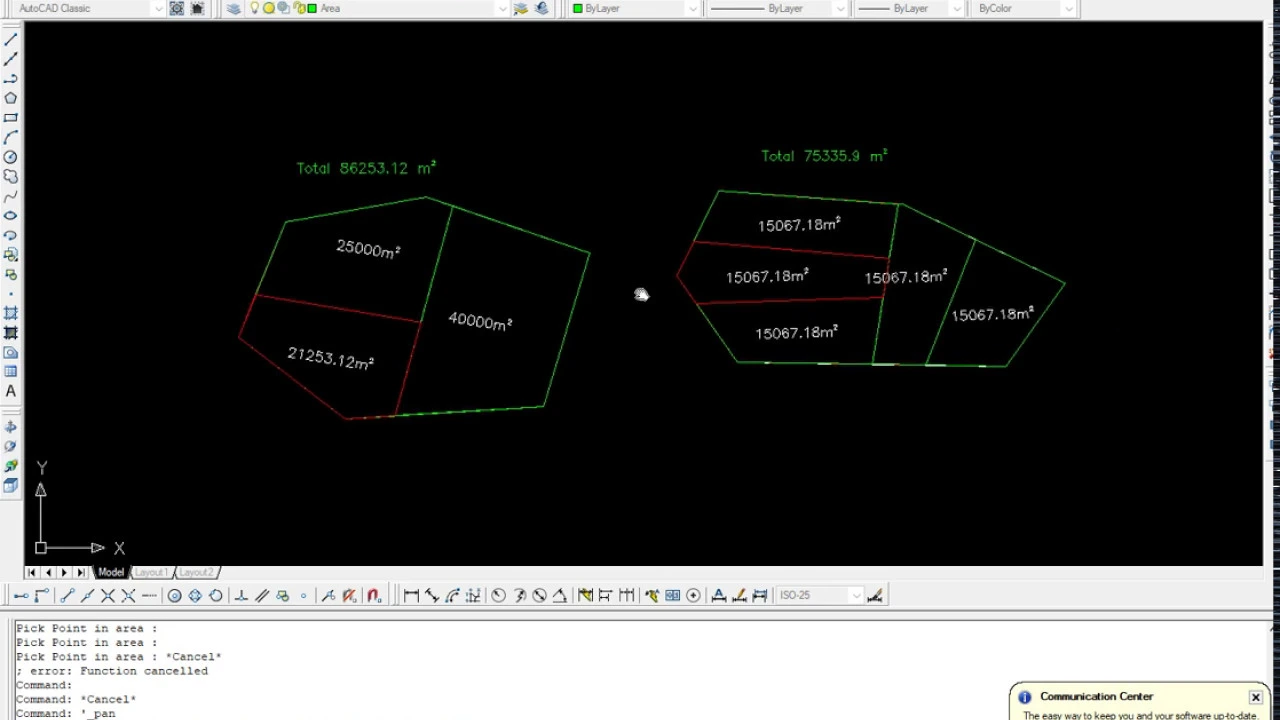The width and height of the screenshot is (1280, 720).
Task: Select the Polygon tool
Action: [11, 98]
